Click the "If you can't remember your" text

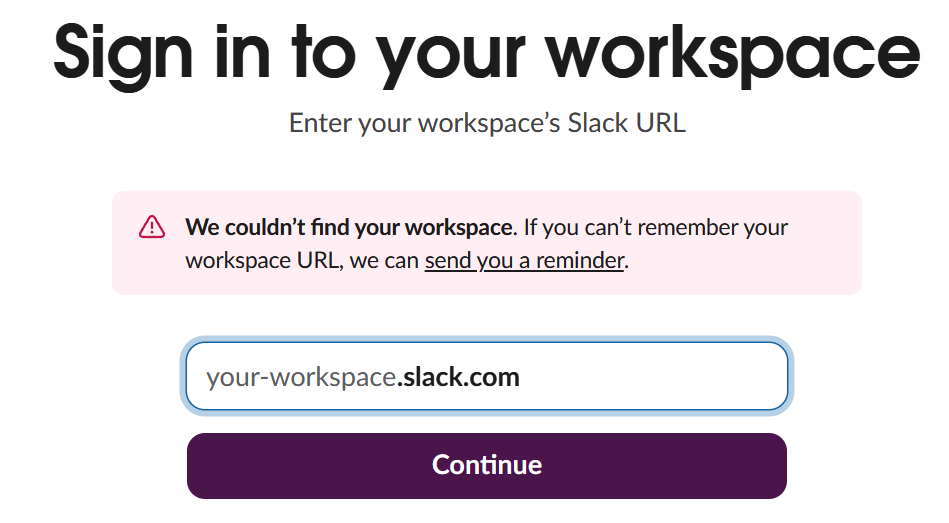pos(656,227)
